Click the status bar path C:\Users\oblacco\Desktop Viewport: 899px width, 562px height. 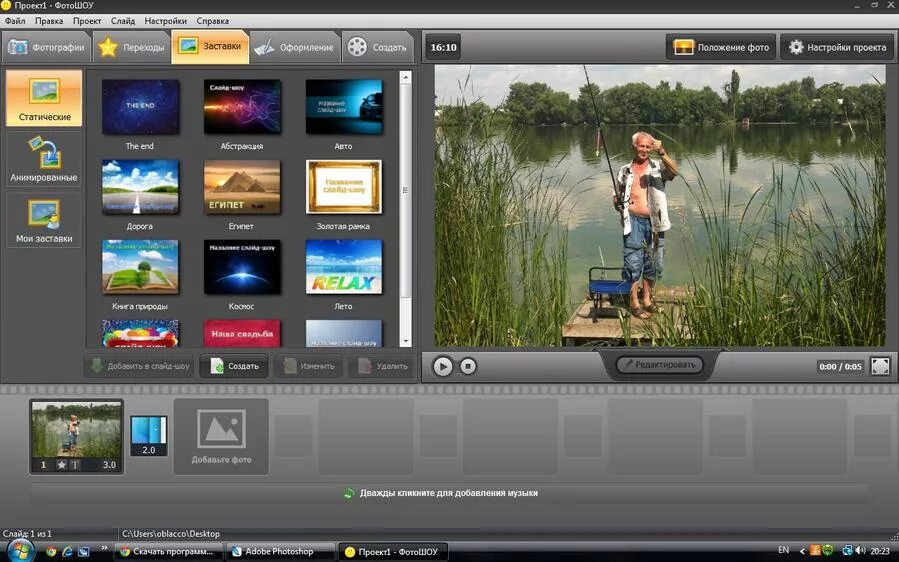point(171,533)
